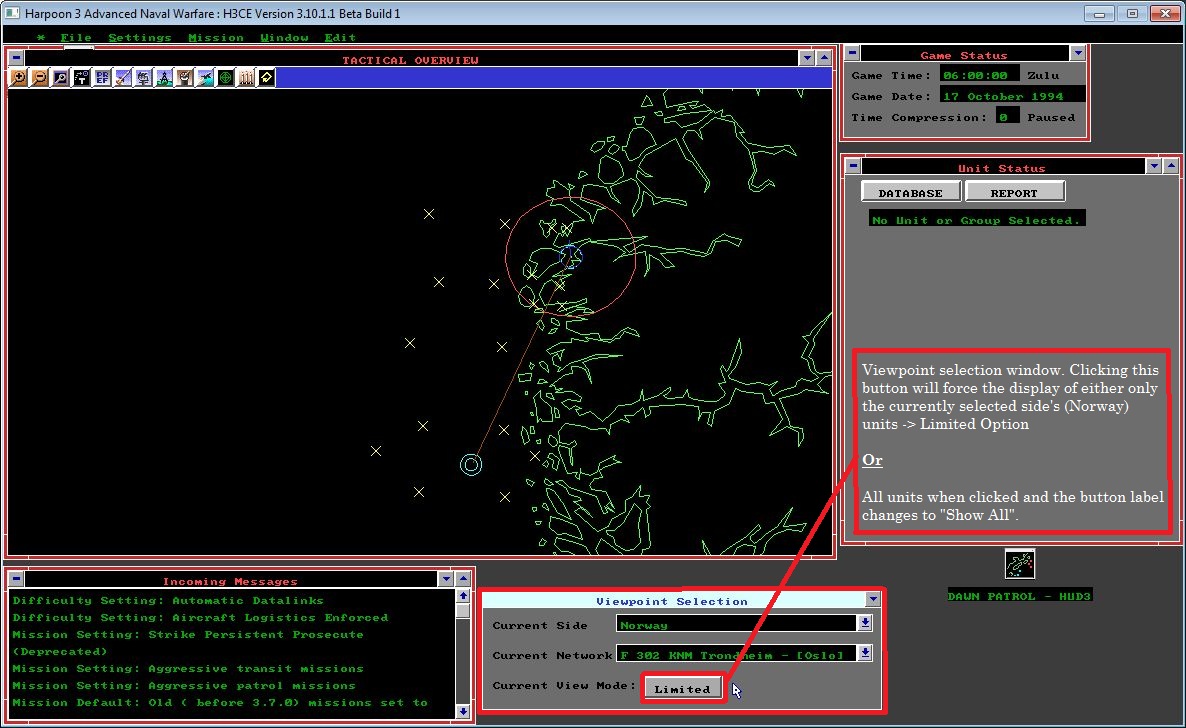Click the Paused status text
Screen dimensions: 1186x728
pyautogui.click(x=1051, y=117)
